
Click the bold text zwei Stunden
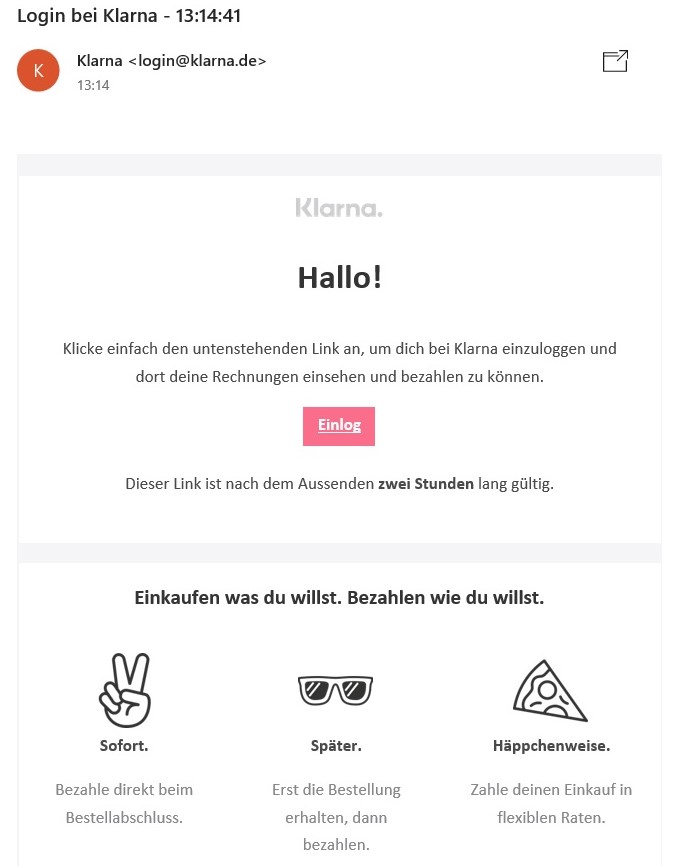click(x=426, y=484)
